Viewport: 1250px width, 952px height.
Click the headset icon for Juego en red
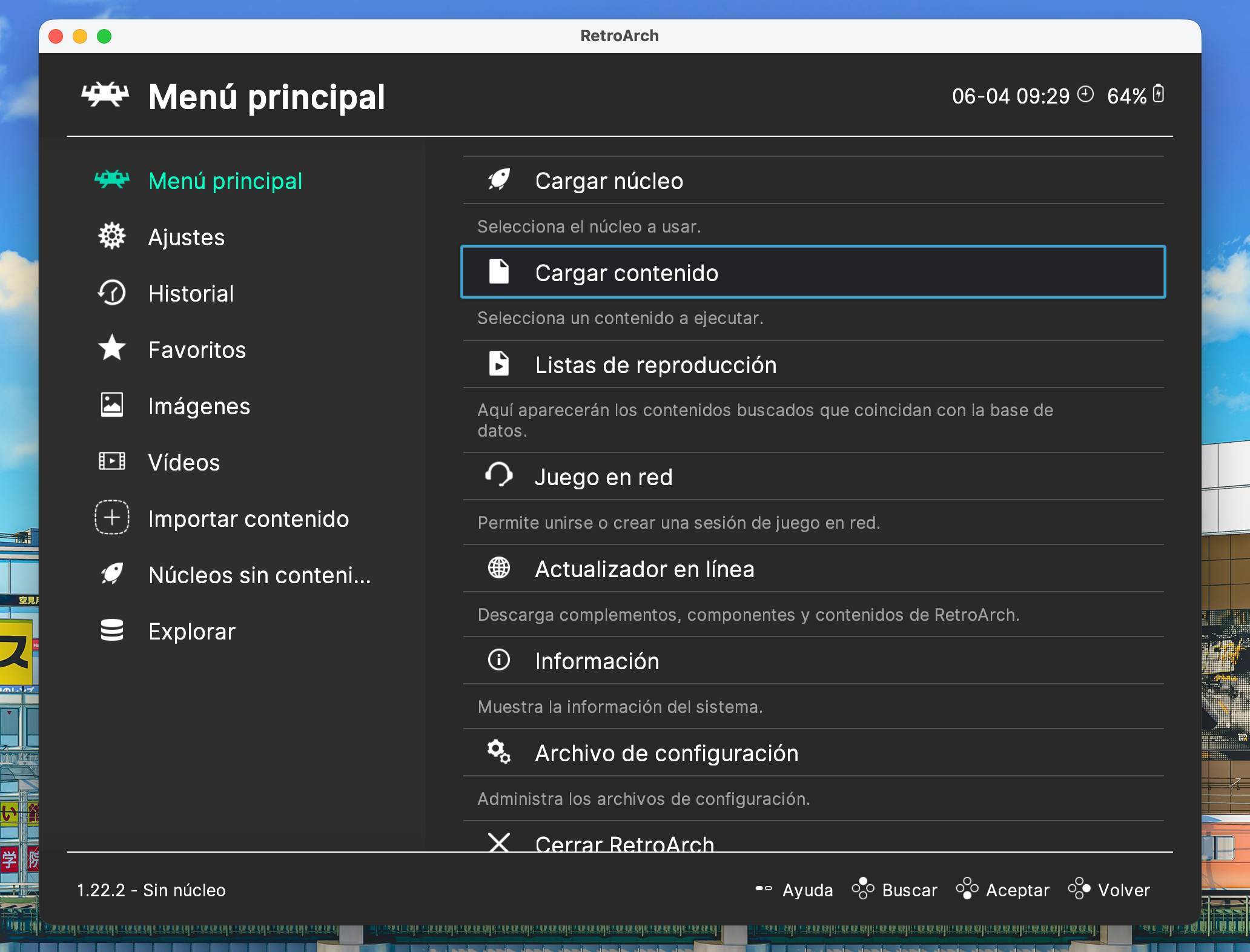499,475
